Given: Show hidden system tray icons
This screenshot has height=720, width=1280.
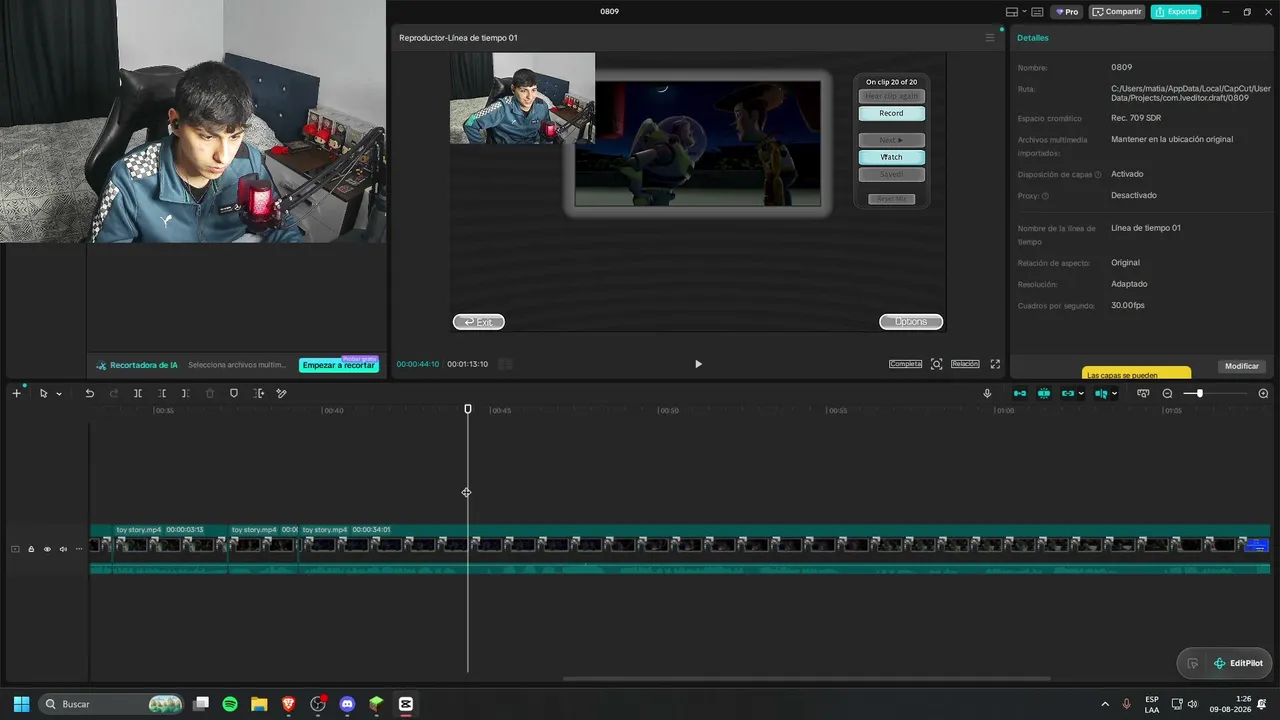Looking at the screenshot, I should [x=1105, y=704].
